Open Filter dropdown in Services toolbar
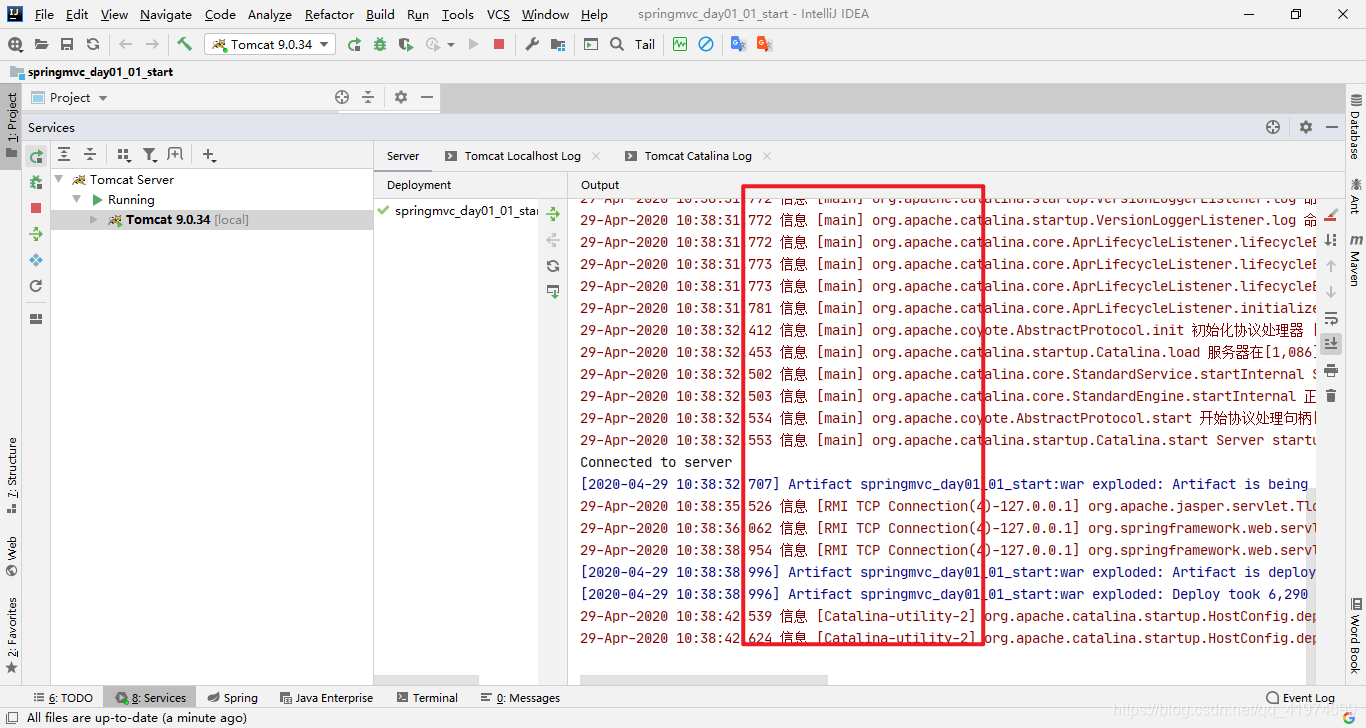The height and width of the screenshot is (728, 1366). (x=150, y=154)
